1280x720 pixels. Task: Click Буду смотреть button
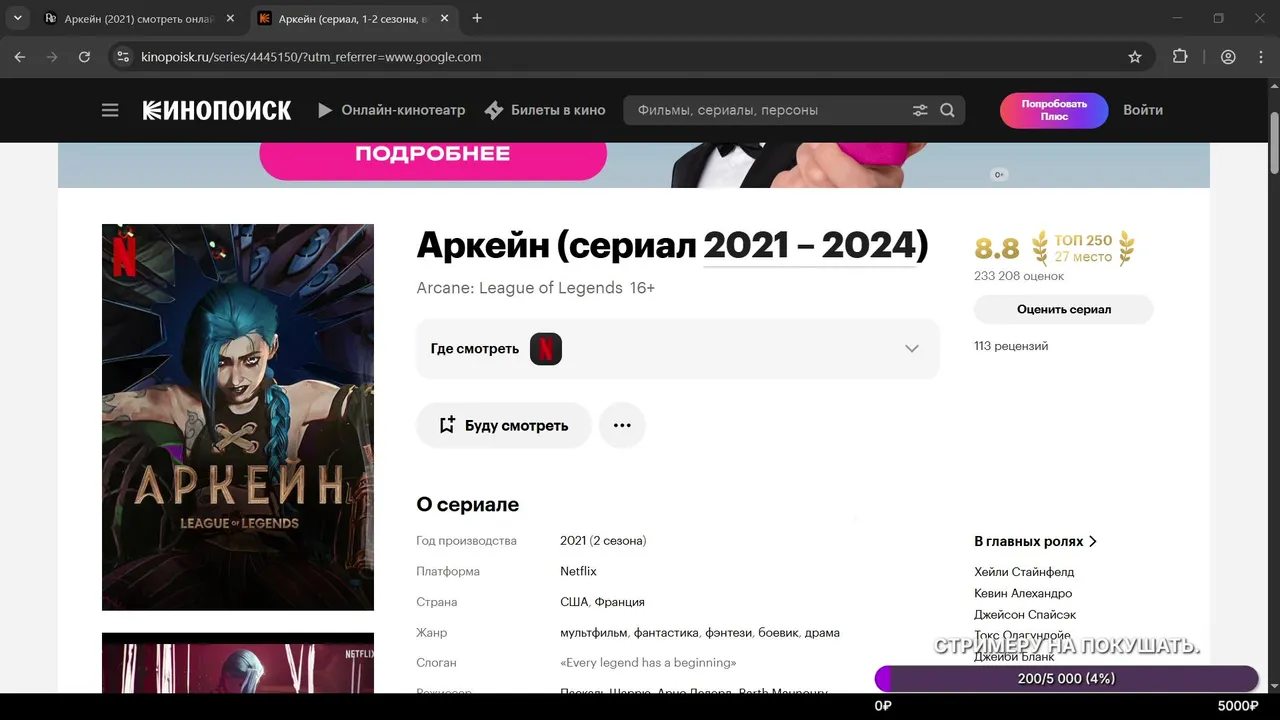[x=504, y=425]
